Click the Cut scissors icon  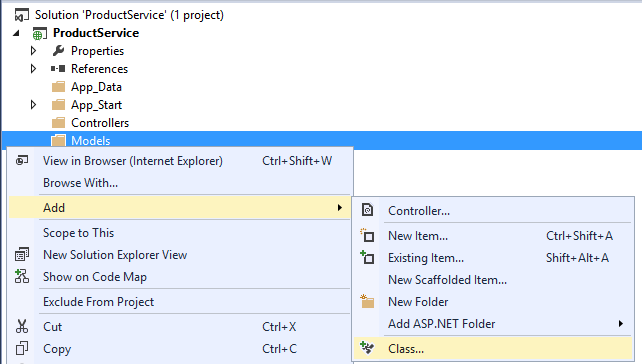tap(22, 326)
